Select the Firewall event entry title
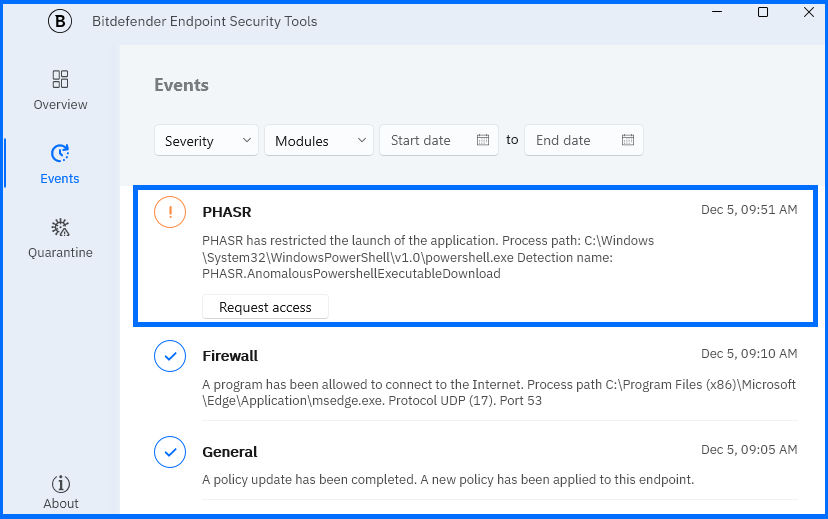This screenshot has height=519, width=828. [x=230, y=355]
